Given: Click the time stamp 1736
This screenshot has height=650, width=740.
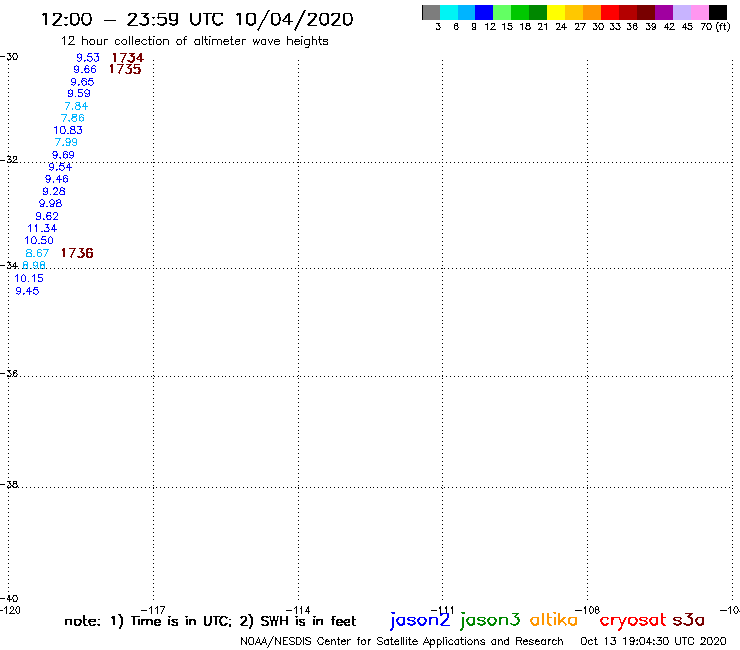Looking at the screenshot, I should click(77, 253).
